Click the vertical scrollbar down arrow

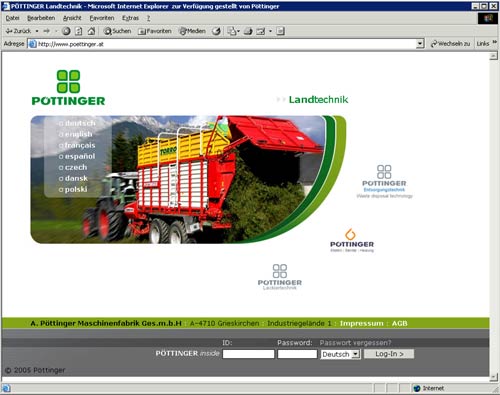(494, 377)
